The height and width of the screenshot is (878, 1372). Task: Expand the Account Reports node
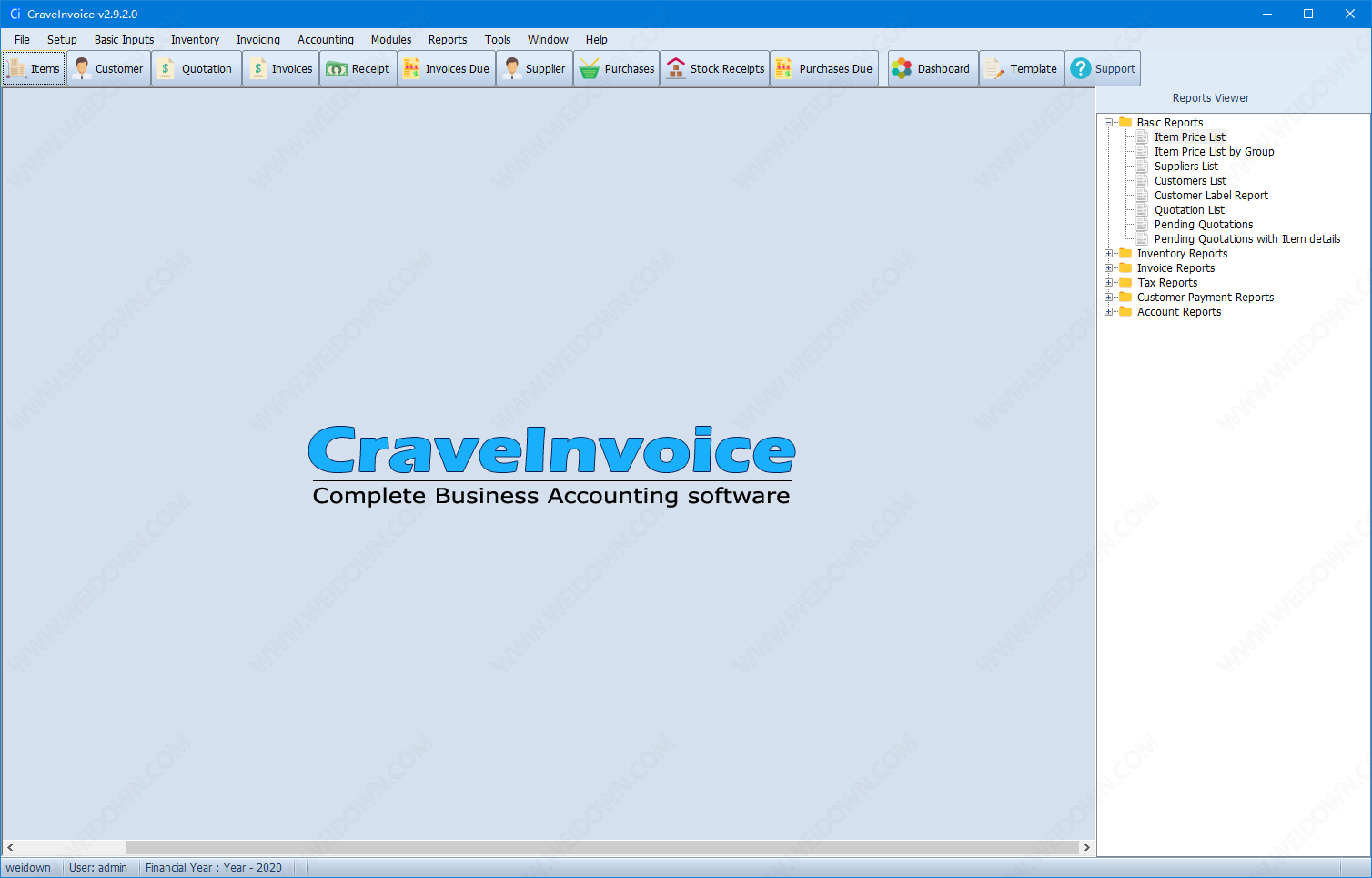1109,312
